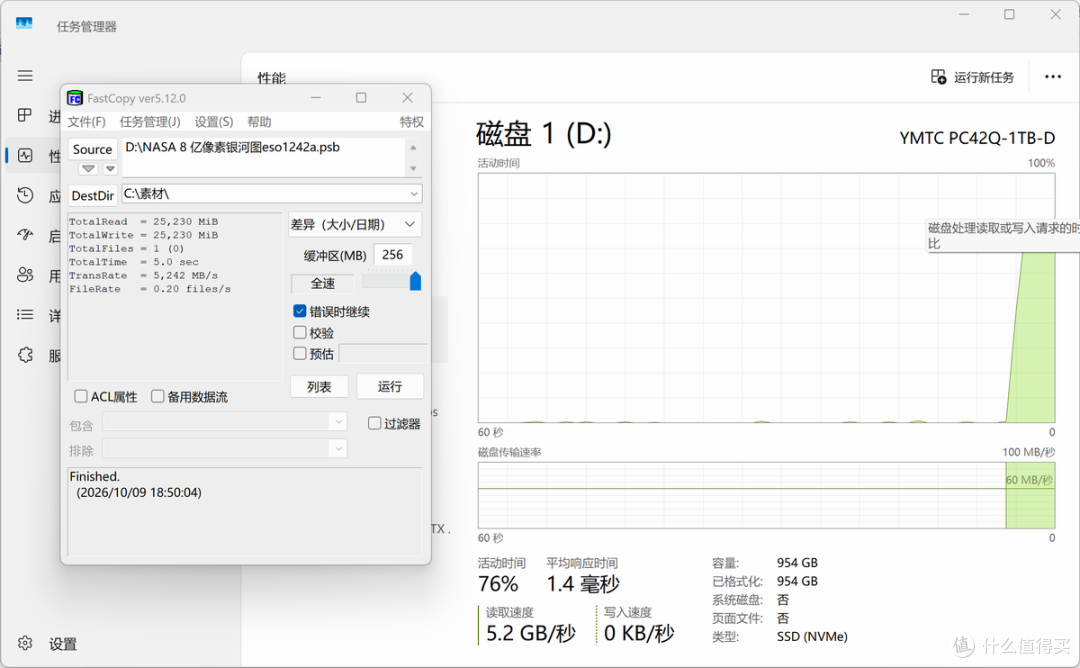The width and height of the screenshot is (1080, 668).
Task: Click the Source button in FastCopy
Action: (x=92, y=149)
